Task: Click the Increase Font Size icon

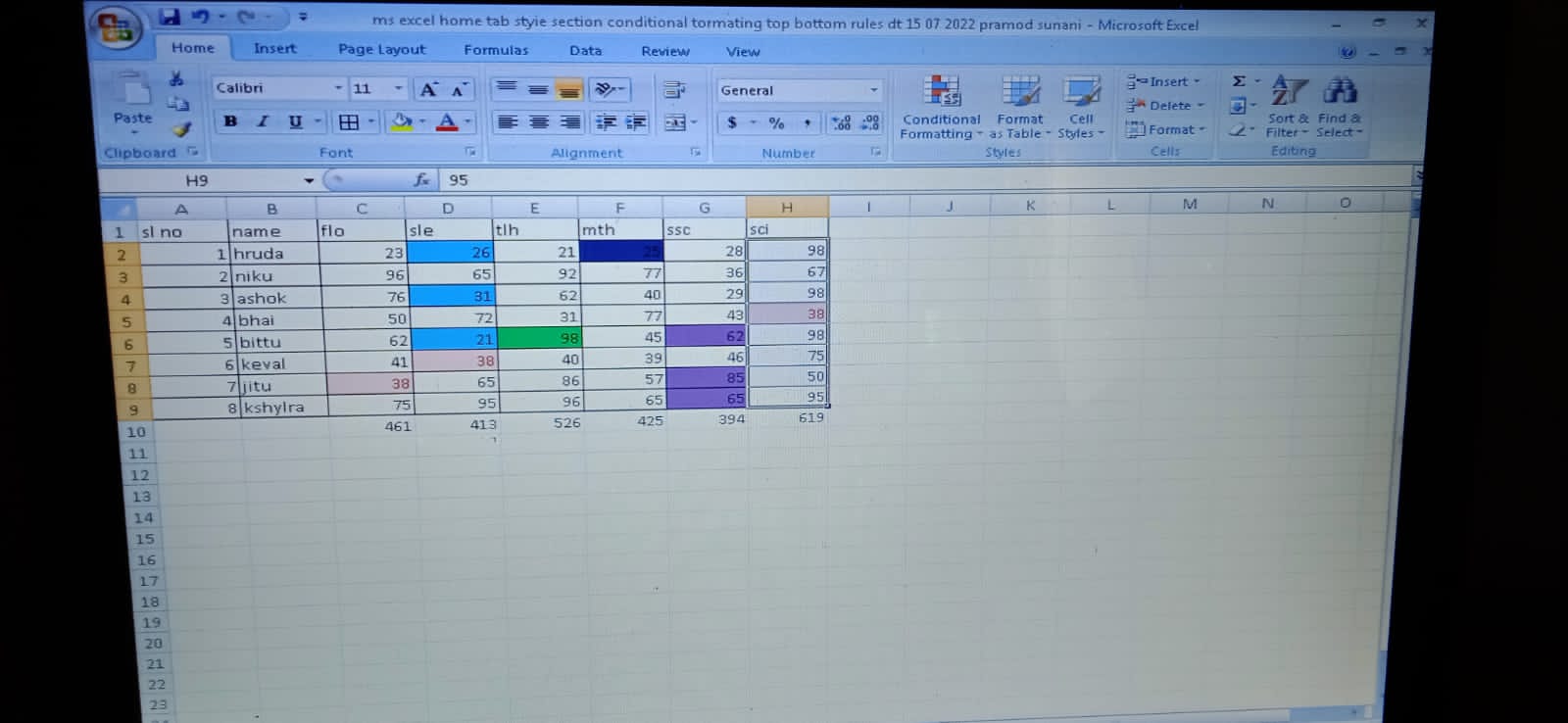Action: point(428,90)
